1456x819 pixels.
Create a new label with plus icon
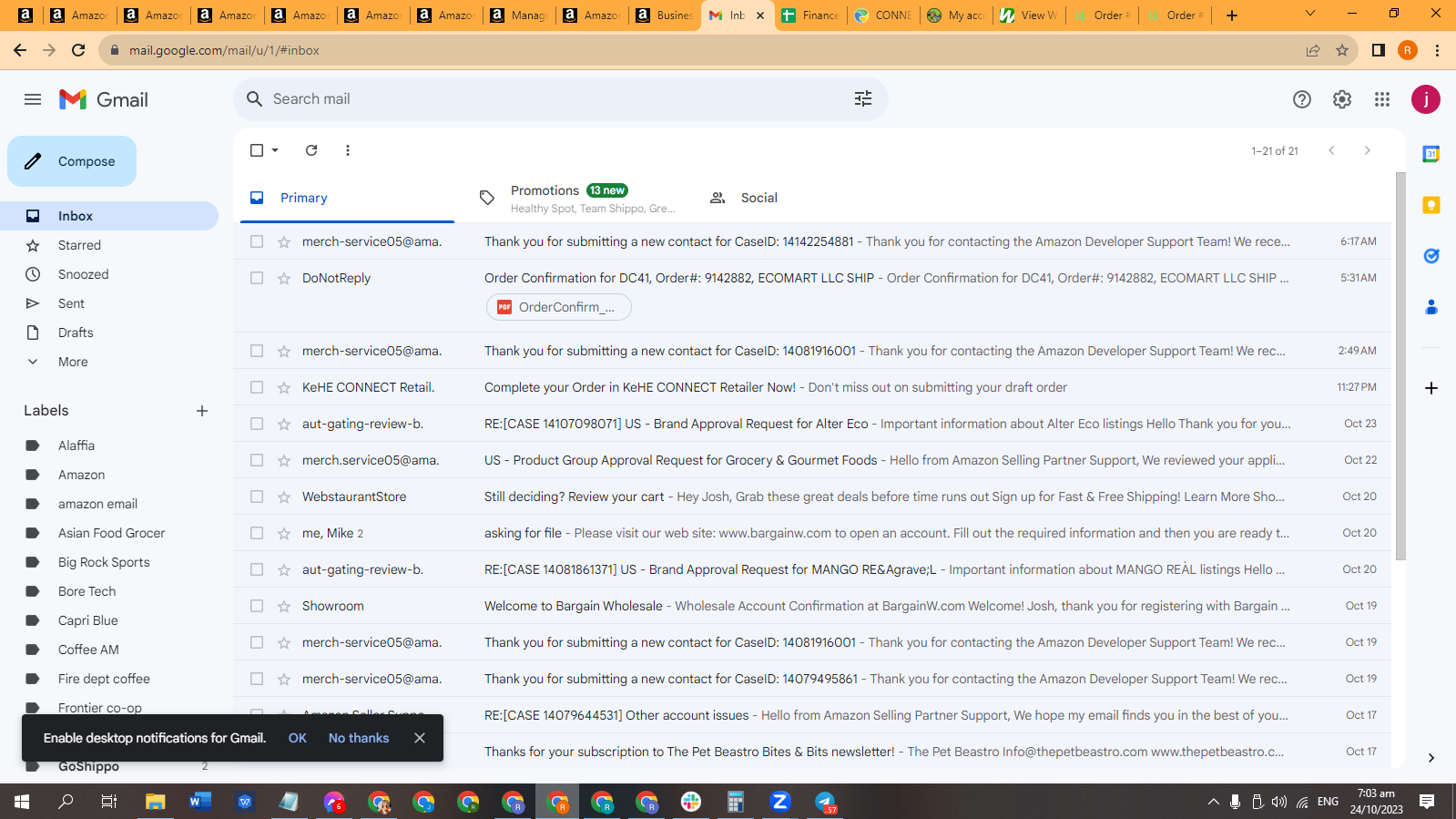click(202, 411)
